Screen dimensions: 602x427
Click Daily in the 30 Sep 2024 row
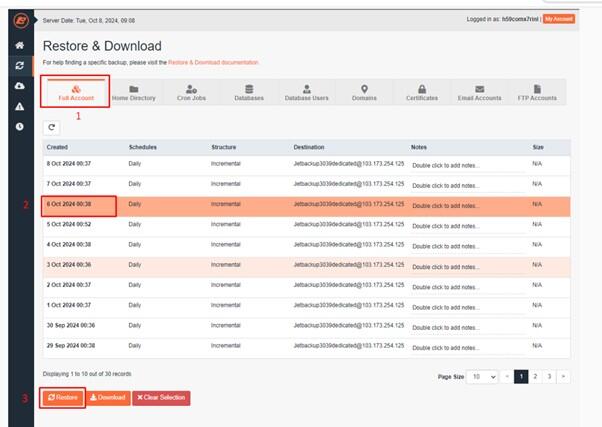(135, 326)
